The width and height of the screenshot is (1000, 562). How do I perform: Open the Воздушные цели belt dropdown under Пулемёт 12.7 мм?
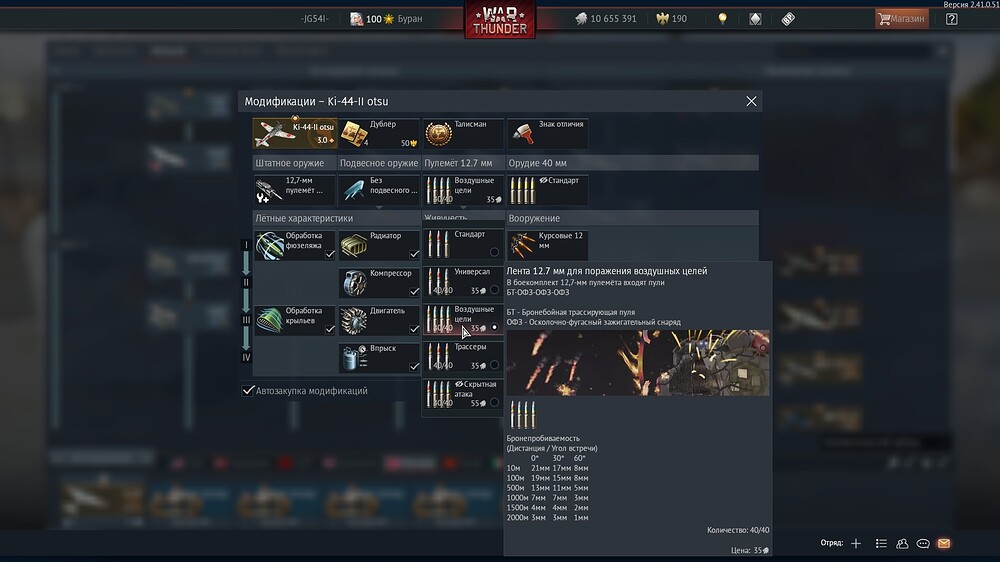point(463,189)
